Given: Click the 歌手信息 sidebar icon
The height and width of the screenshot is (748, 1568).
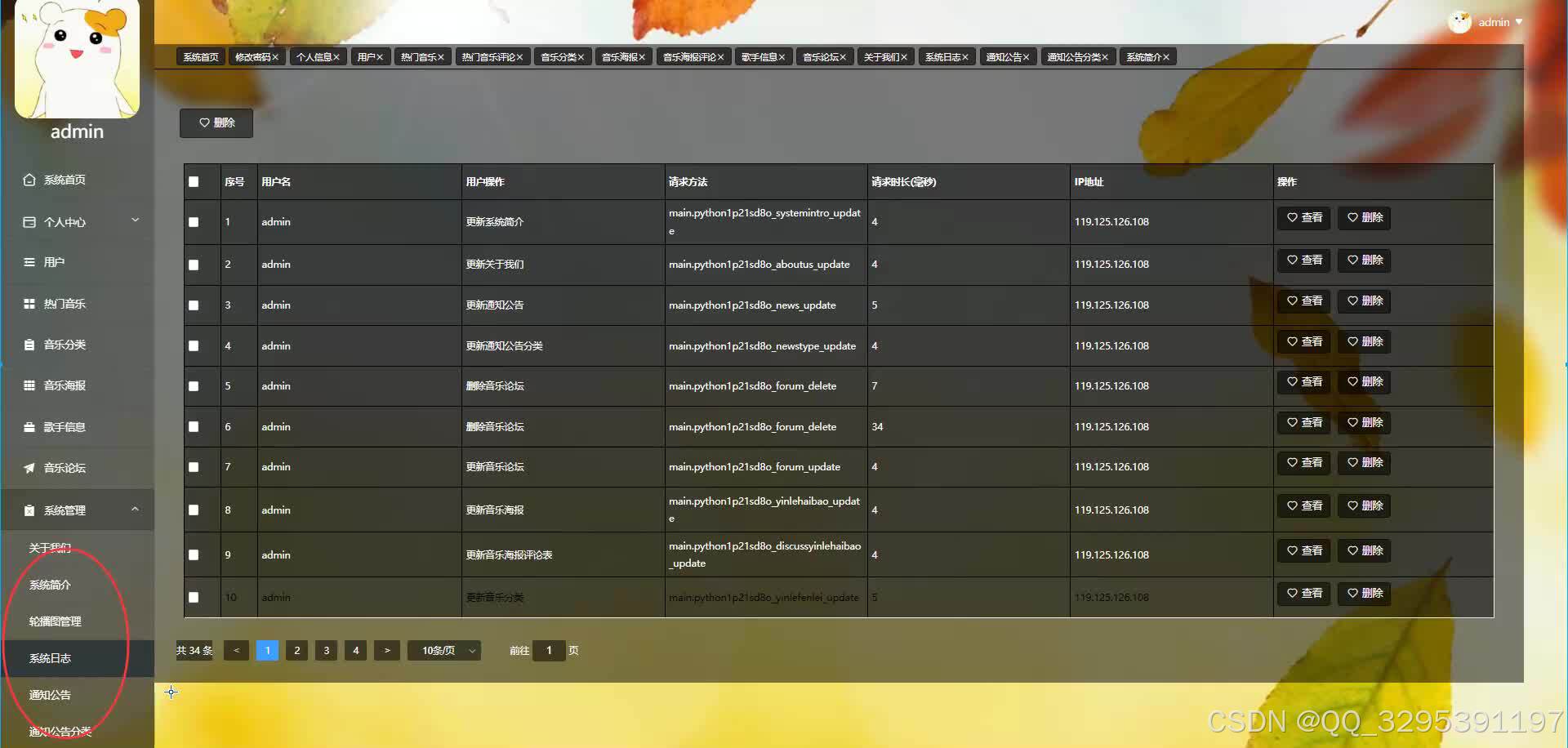Looking at the screenshot, I should click(x=29, y=427).
